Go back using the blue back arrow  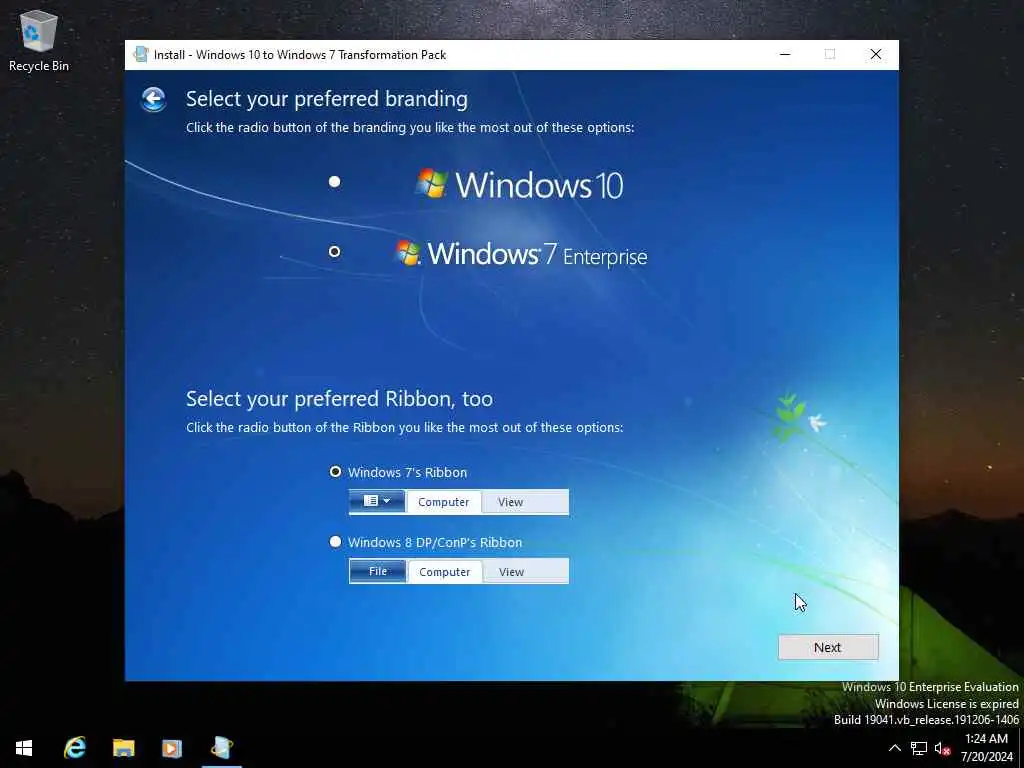click(x=153, y=99)
